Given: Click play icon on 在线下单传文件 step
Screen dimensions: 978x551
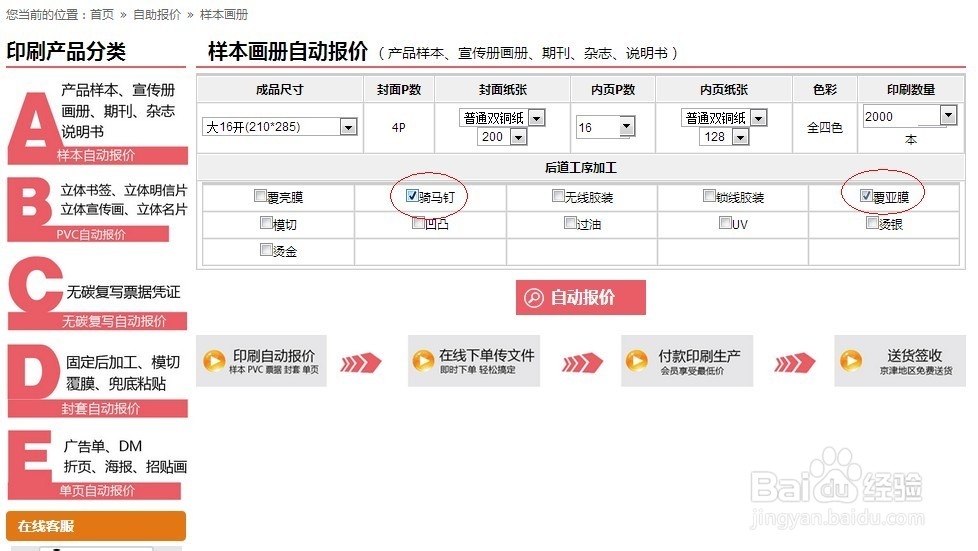Looking at the screenshot, I should (423, 361).
